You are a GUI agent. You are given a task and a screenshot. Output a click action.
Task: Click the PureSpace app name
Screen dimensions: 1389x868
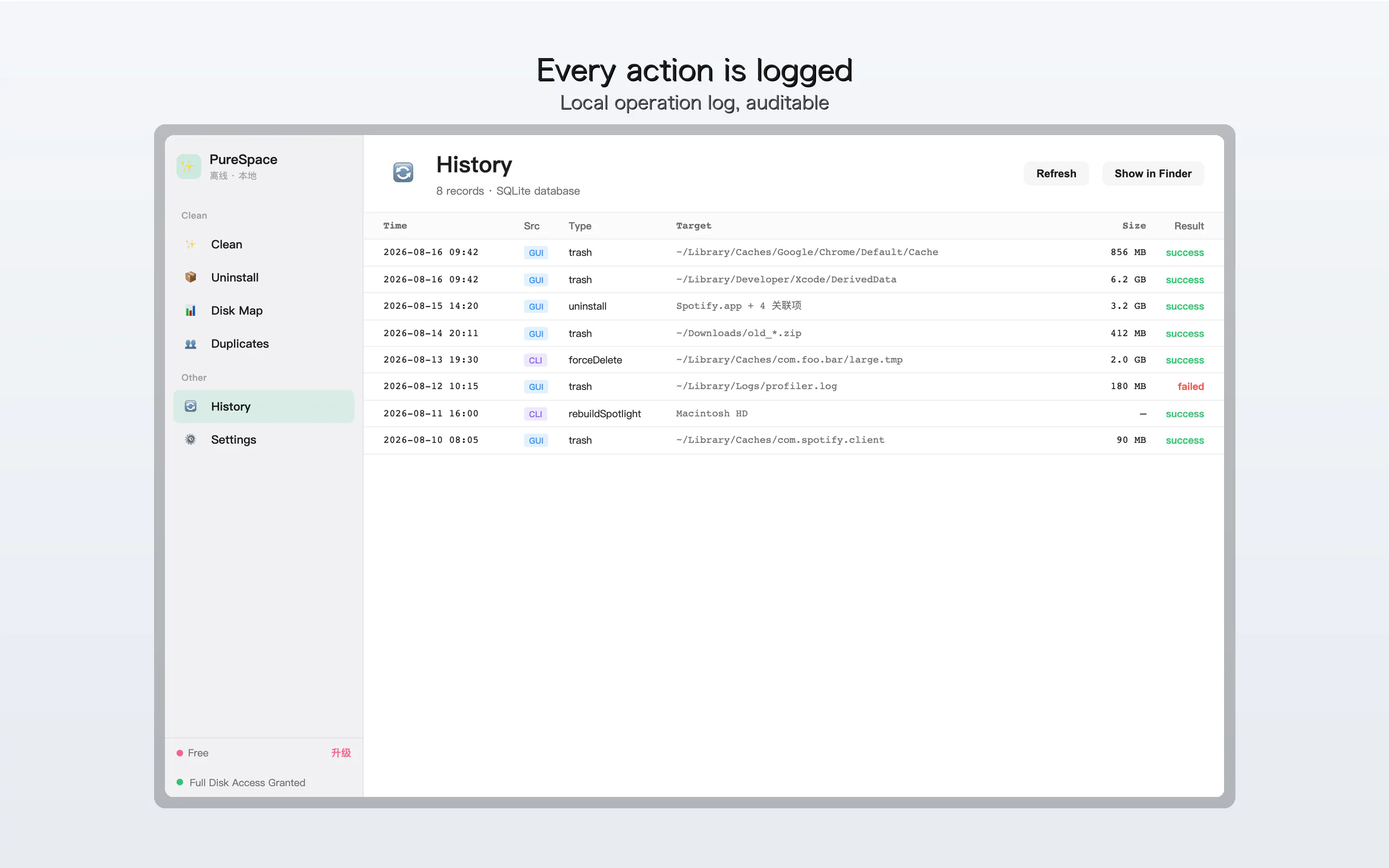click(244, 159)
